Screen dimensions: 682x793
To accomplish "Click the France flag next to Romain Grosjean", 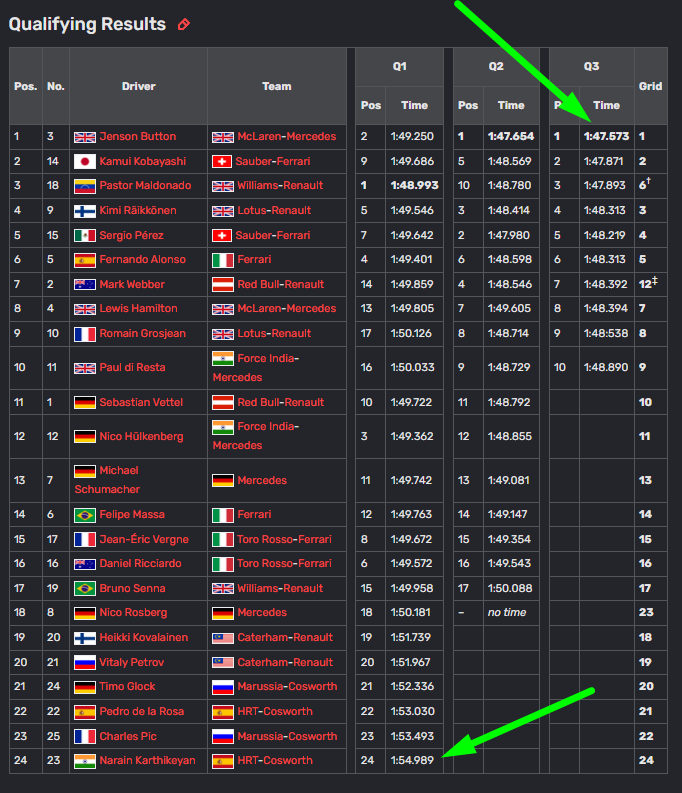I will pyautogui.click(x=84, y=334).
